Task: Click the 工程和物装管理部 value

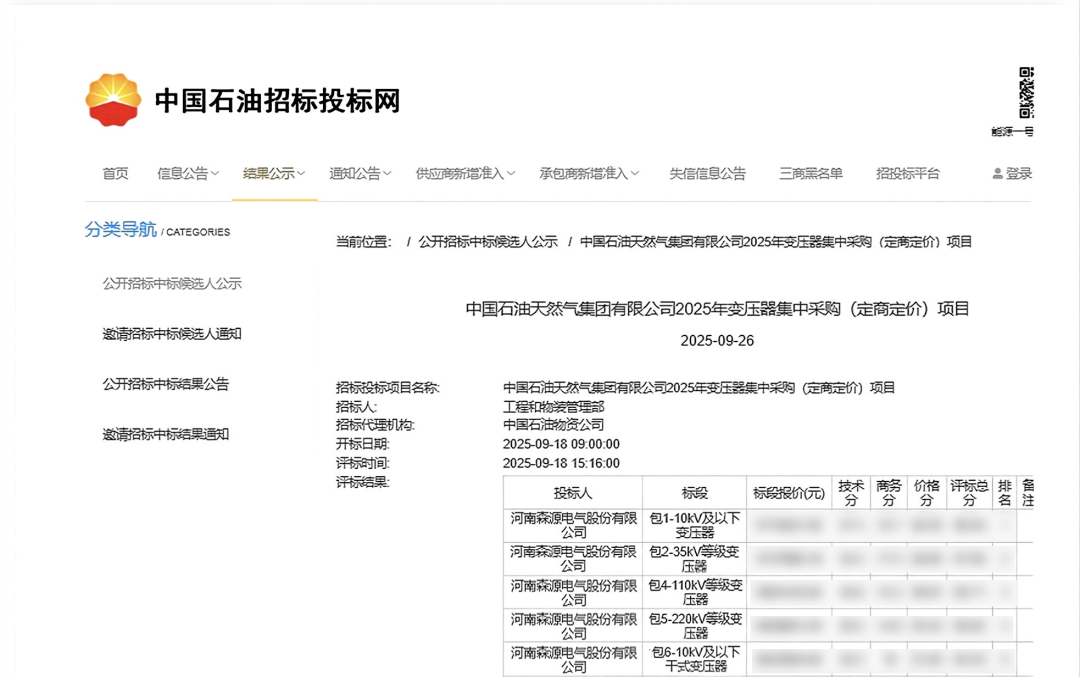Action: pos(554,407)
